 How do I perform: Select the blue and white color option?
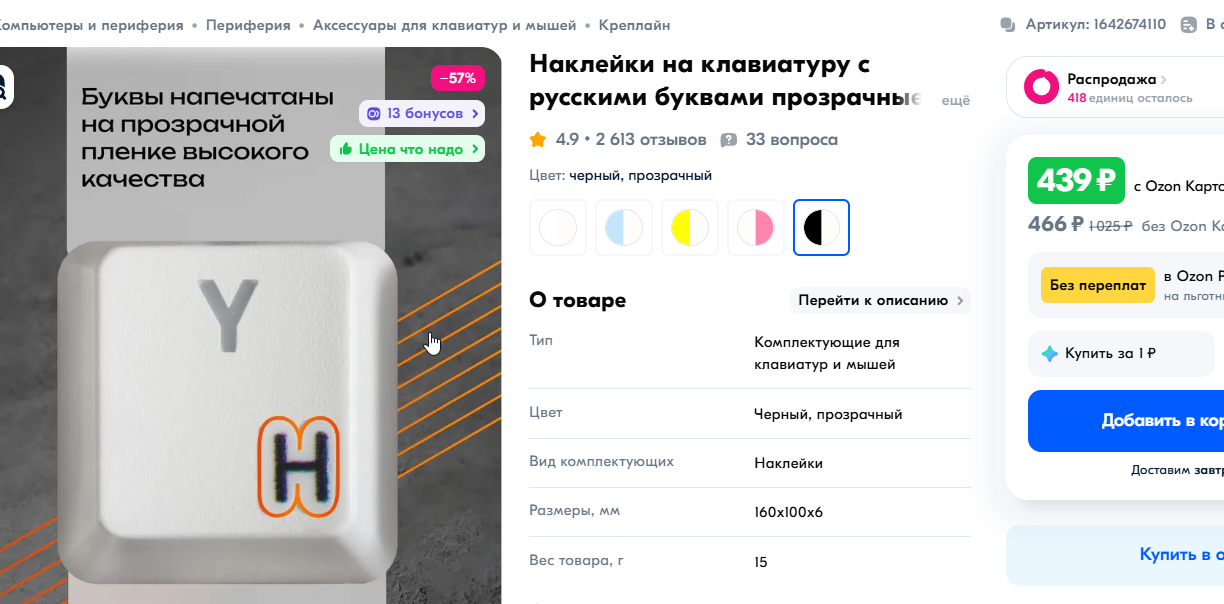coord(624,228)
